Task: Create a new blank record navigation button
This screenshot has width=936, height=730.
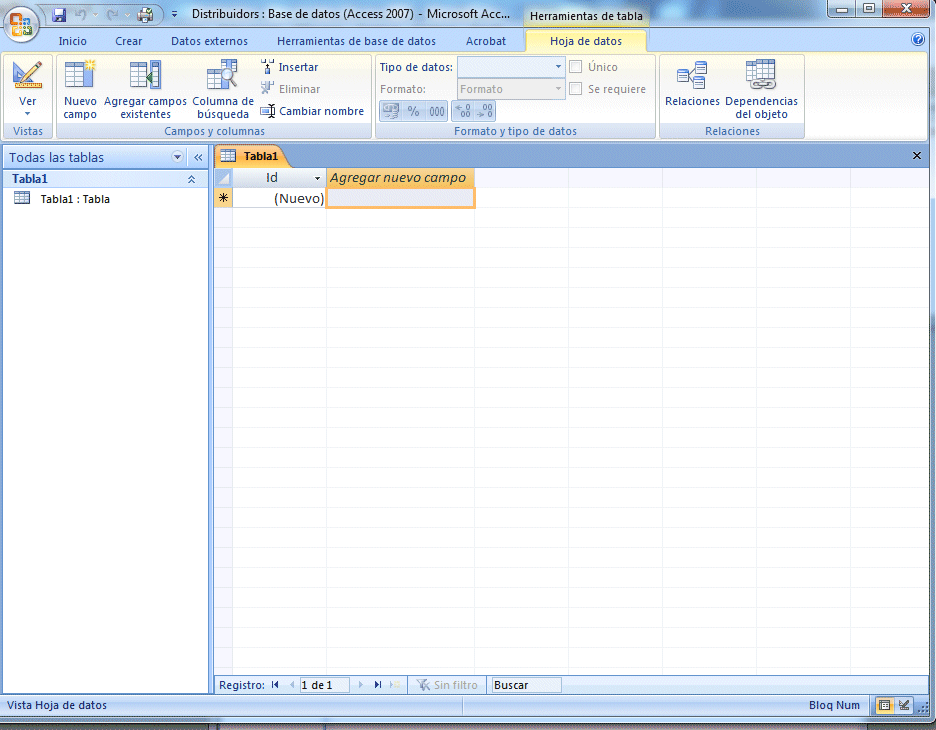Action: coord(395,685)
